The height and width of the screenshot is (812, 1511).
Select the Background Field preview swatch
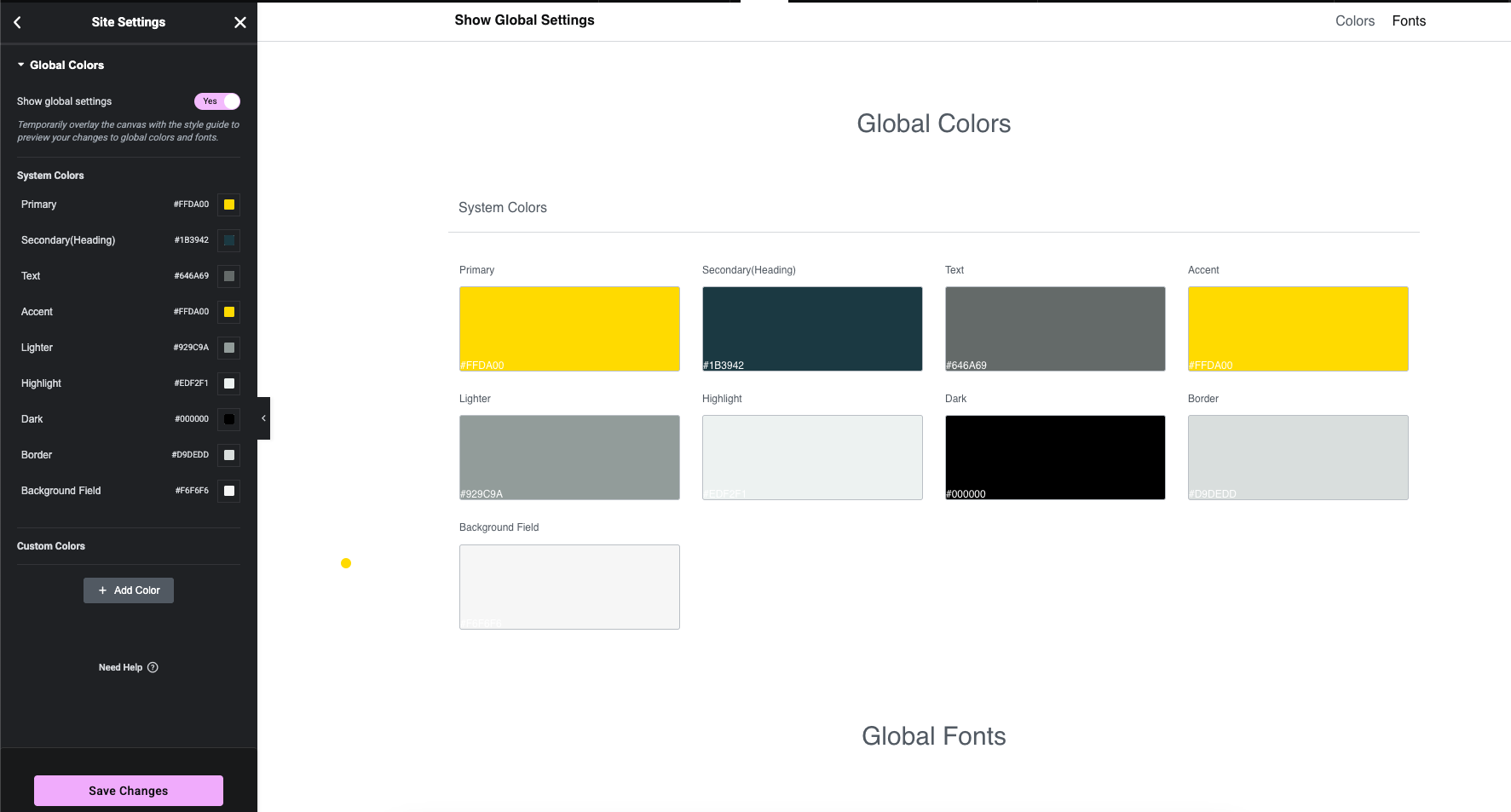pyautogui.click(x=569, y=586)
